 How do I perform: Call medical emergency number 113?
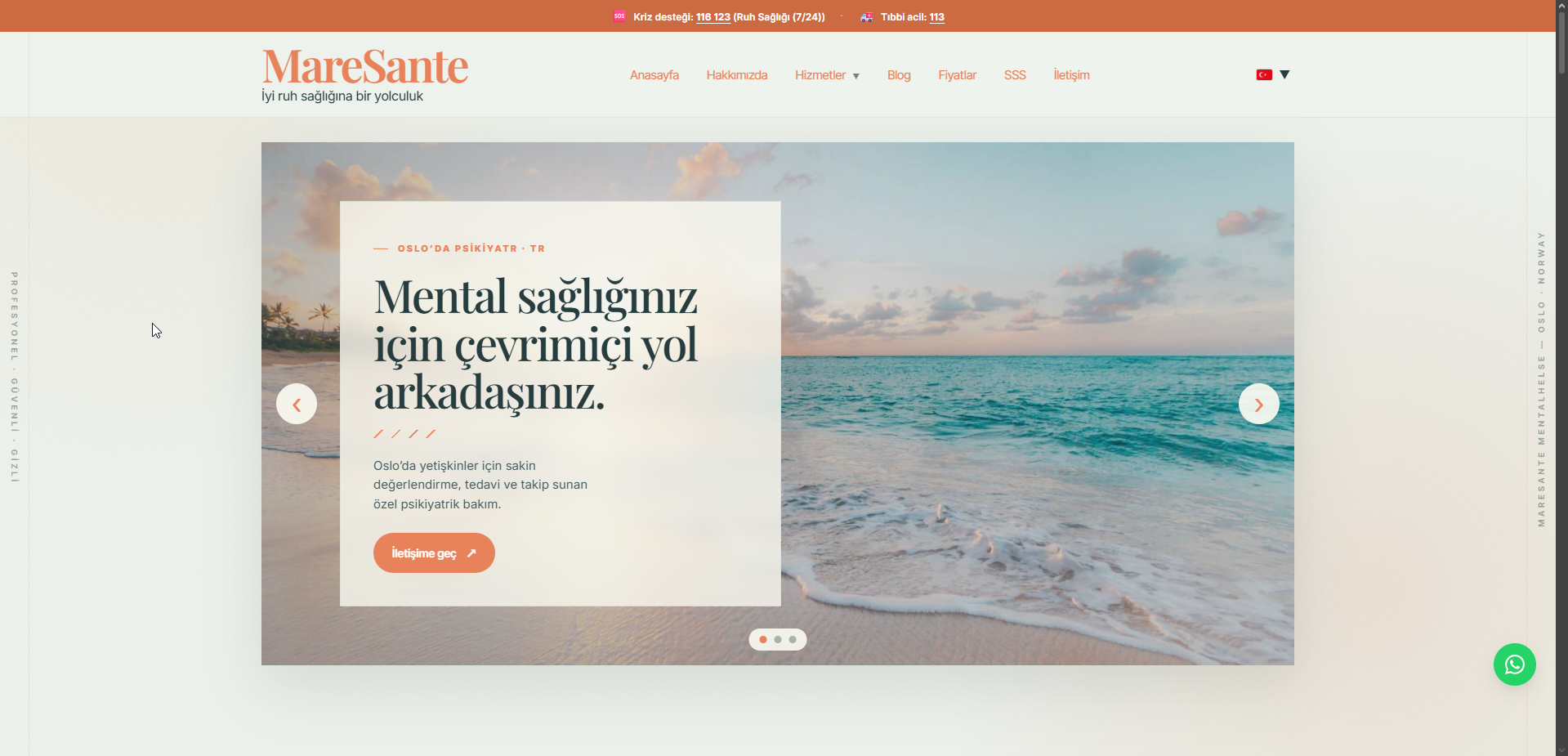pyautogui.click(x=936, y=17)
